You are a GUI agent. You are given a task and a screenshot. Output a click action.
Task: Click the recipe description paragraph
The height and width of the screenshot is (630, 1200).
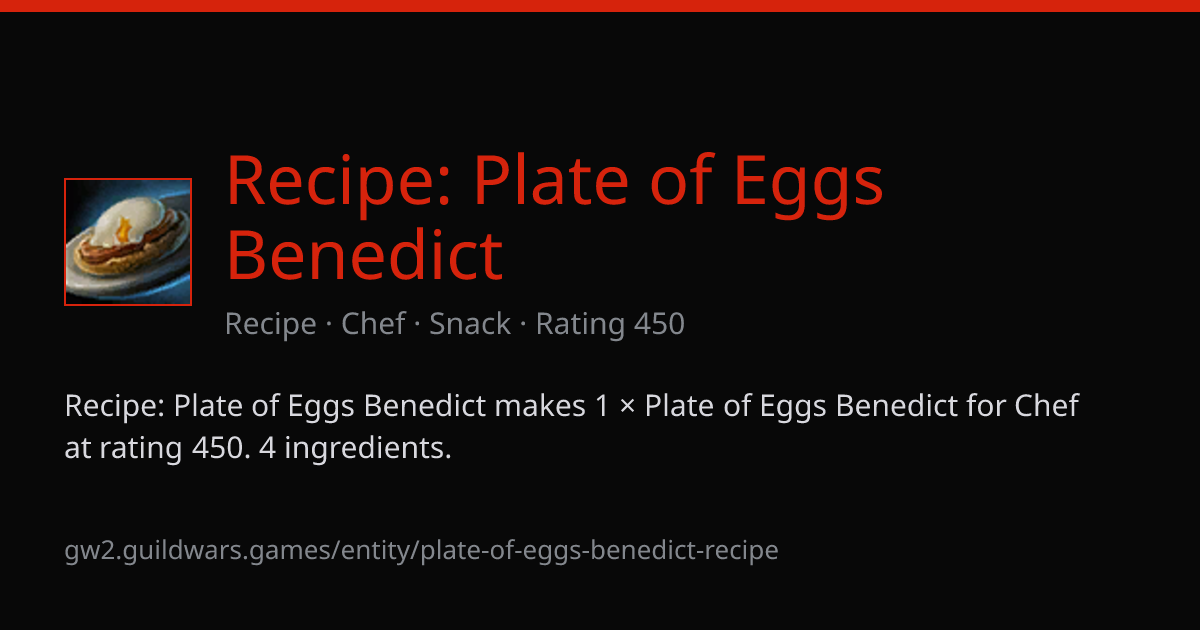[x=572, y=427]
